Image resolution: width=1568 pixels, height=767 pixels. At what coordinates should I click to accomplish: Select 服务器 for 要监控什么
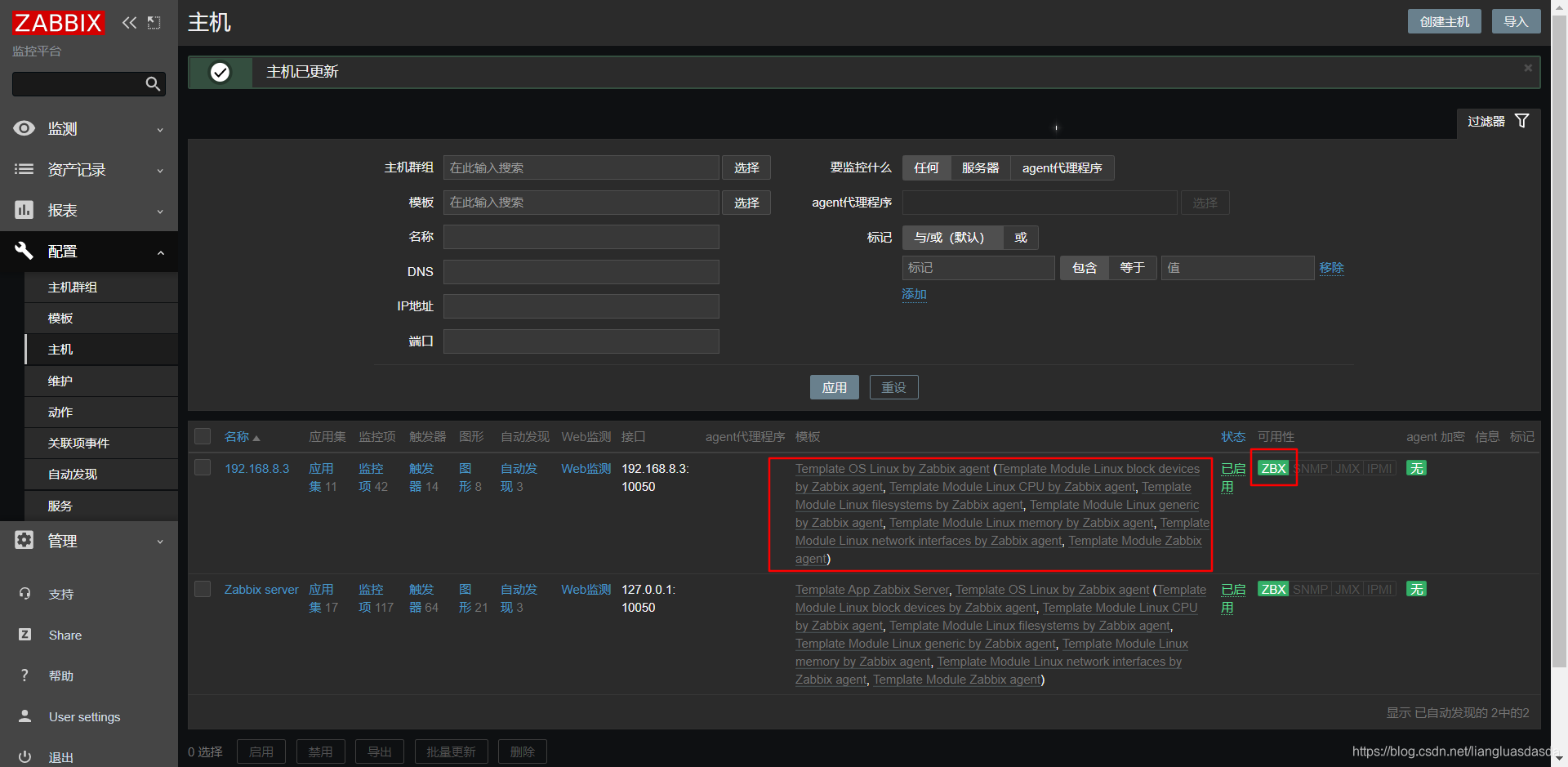(980, 167)
